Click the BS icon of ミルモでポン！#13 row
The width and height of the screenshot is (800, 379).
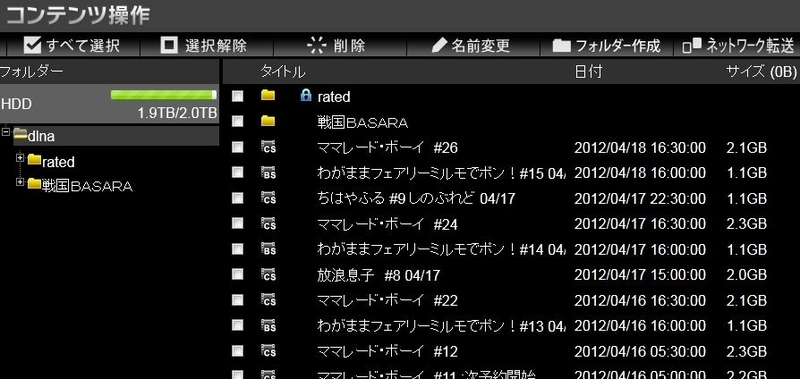pyautogui.click(x=268, y=325)
